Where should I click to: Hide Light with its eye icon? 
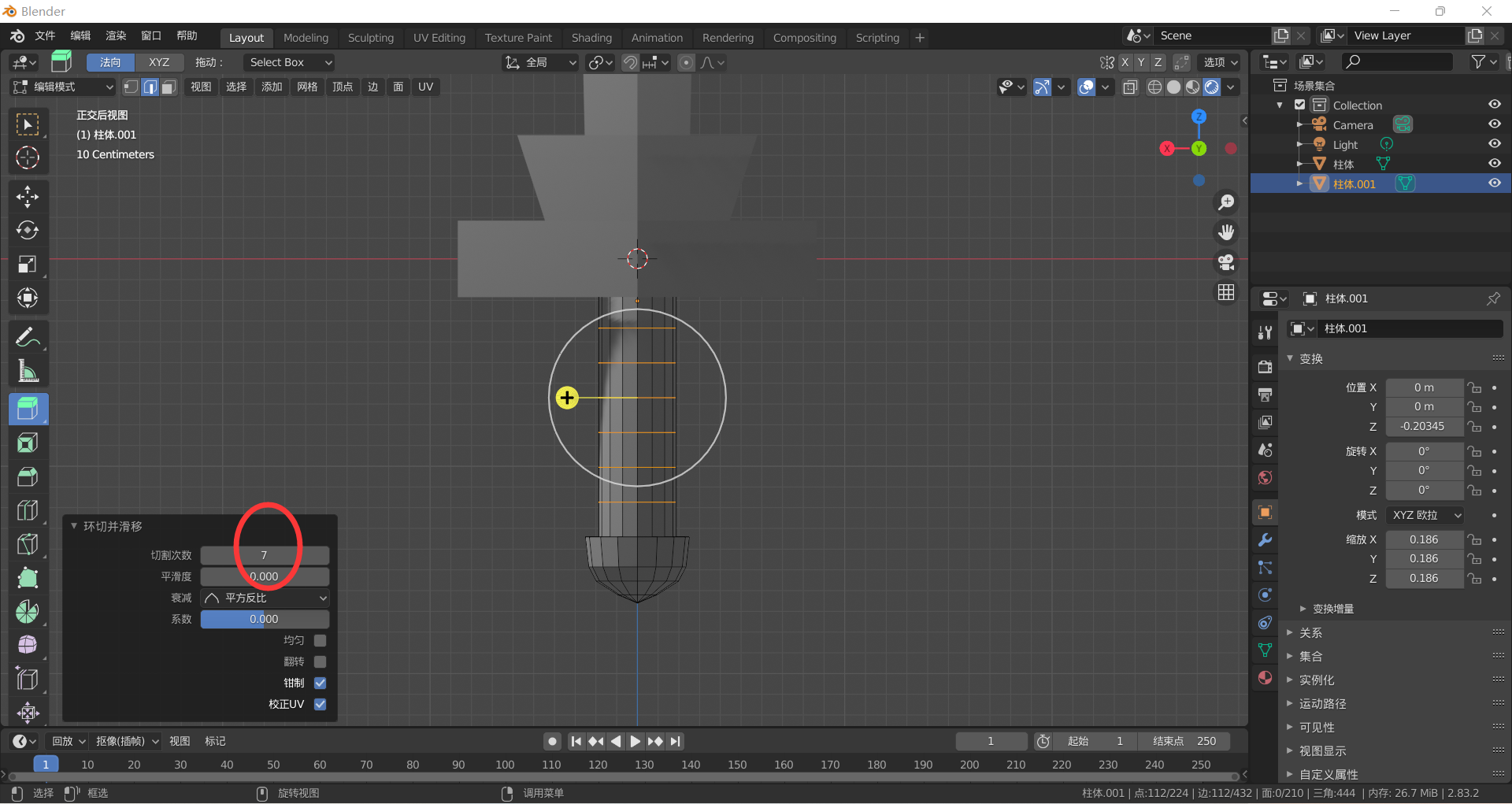(x=1494, y=144)
